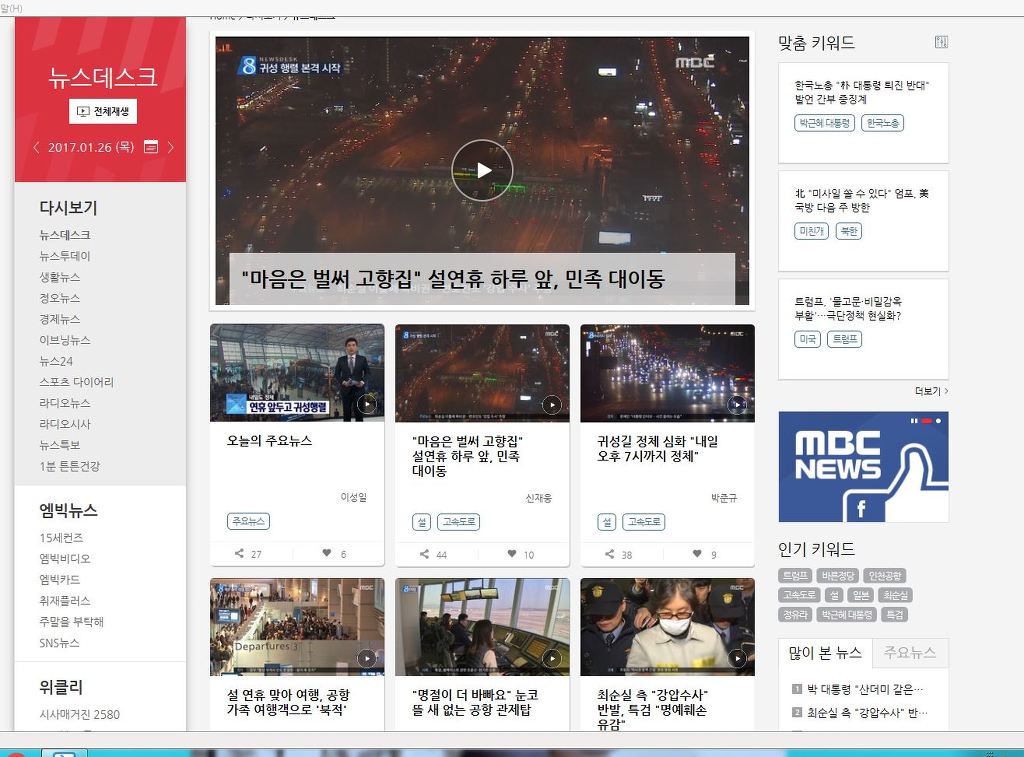Play the 설 연휴 맞아 여행 video thumbnail

[x=367, y=658]
